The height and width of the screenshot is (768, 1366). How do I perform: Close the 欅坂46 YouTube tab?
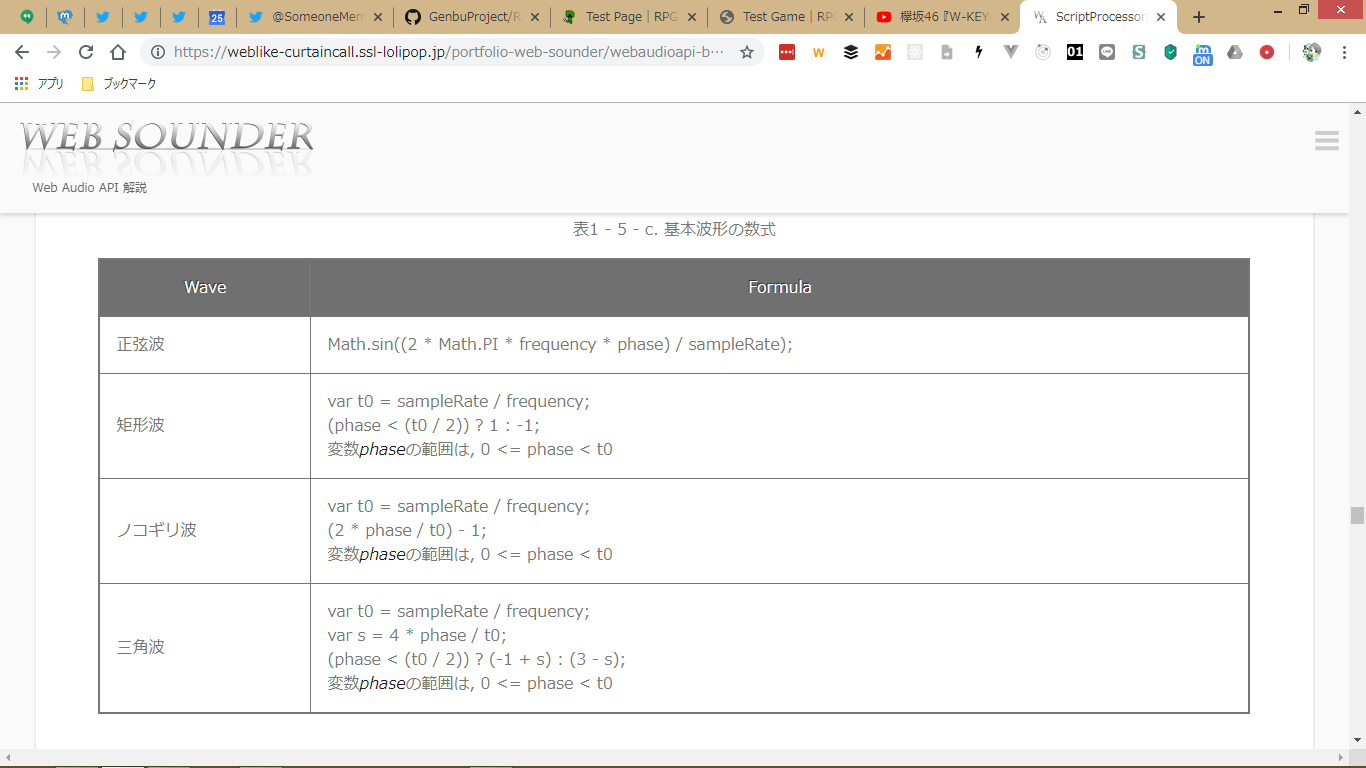click(x=1004, y=17)
